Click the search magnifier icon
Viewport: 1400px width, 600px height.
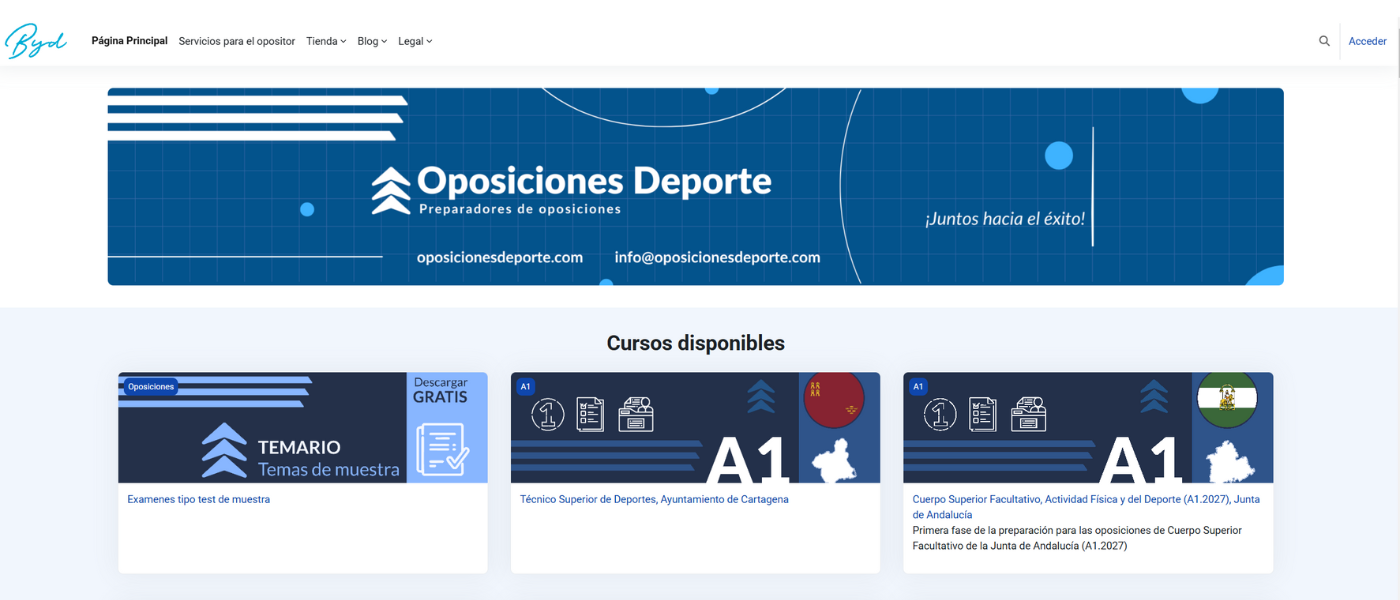(x=1324, y=41)
